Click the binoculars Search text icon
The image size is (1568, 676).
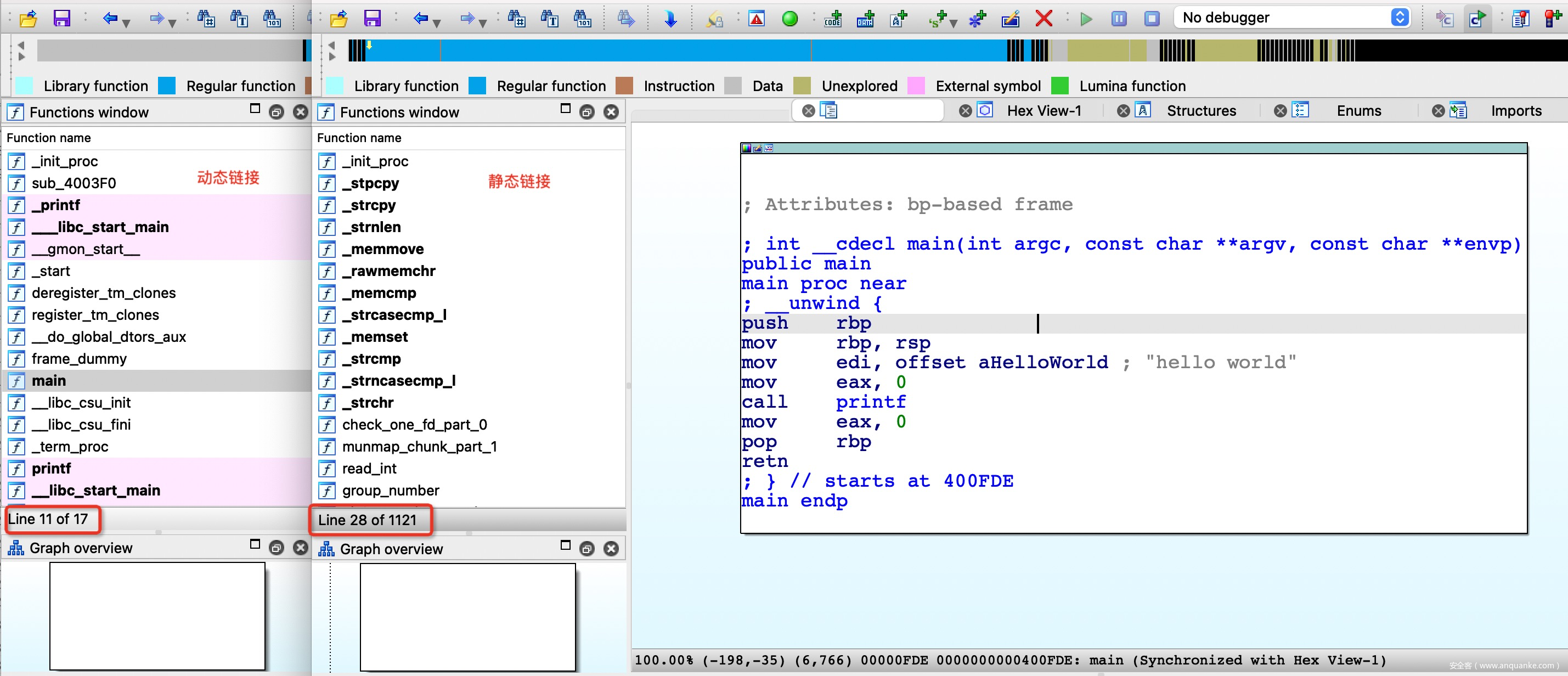(x=550, y=18)
